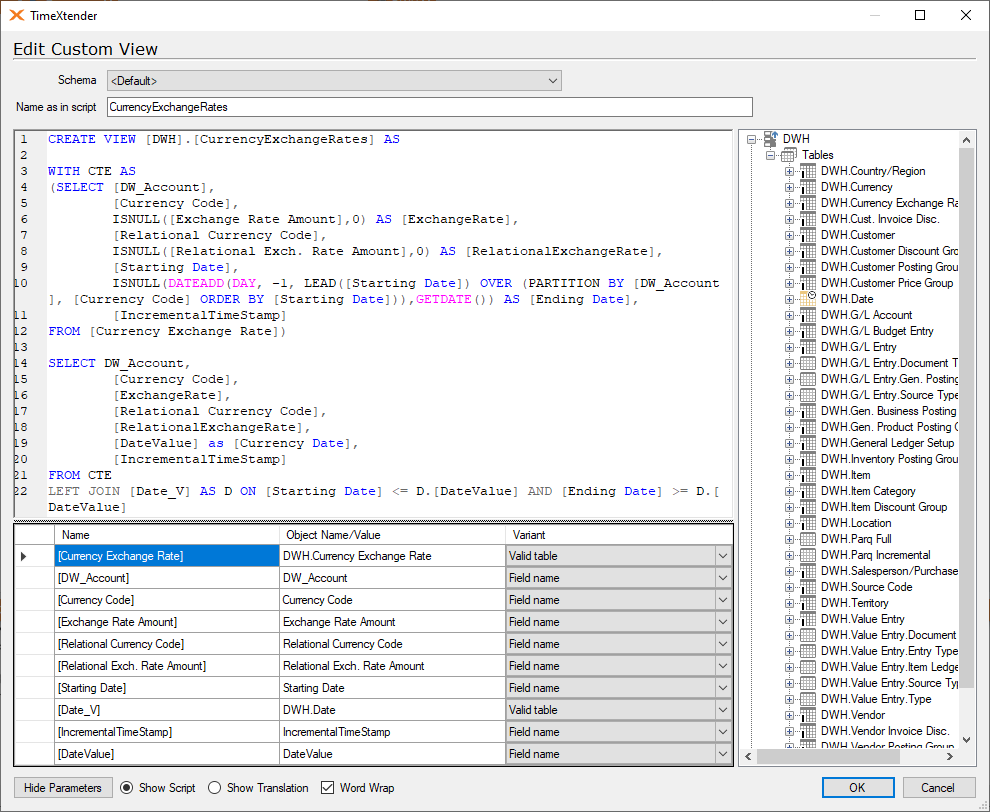Click the DWH.General Ledger Setup table icon
The image size is (990, 812).
808,443
